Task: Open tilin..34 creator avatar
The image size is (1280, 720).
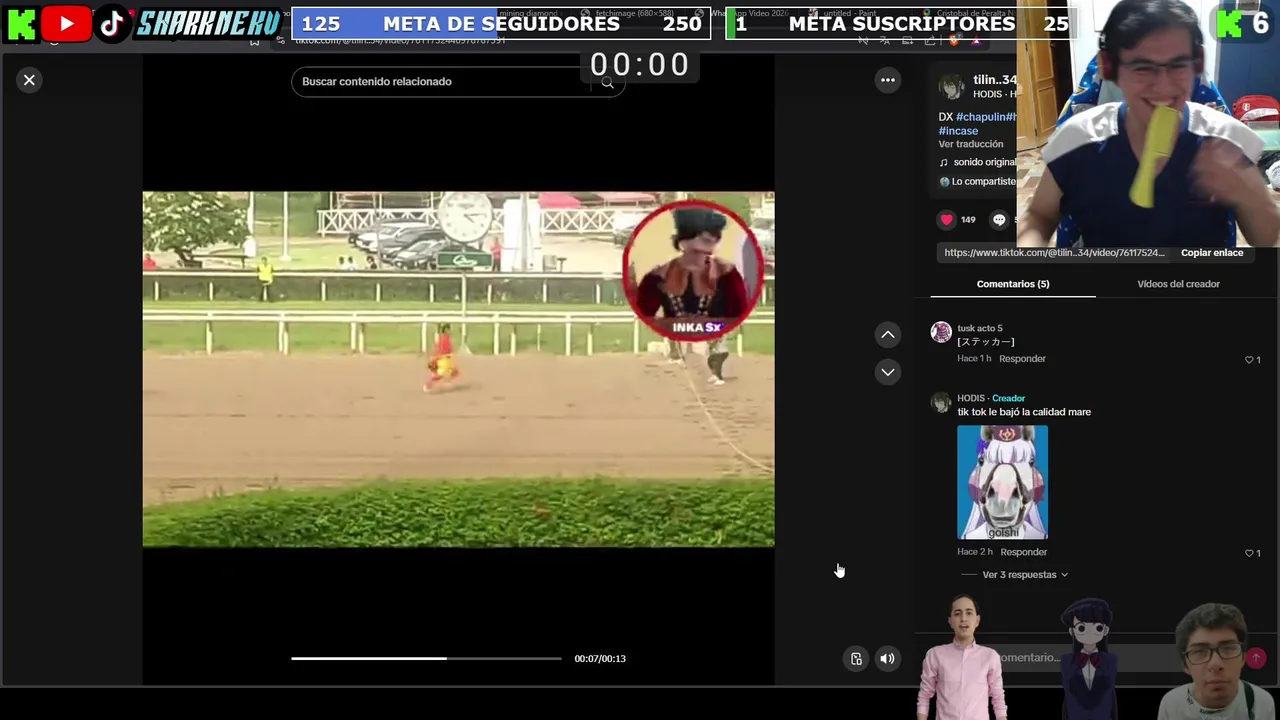Action: pyautogui.click(x=951, y=86)
